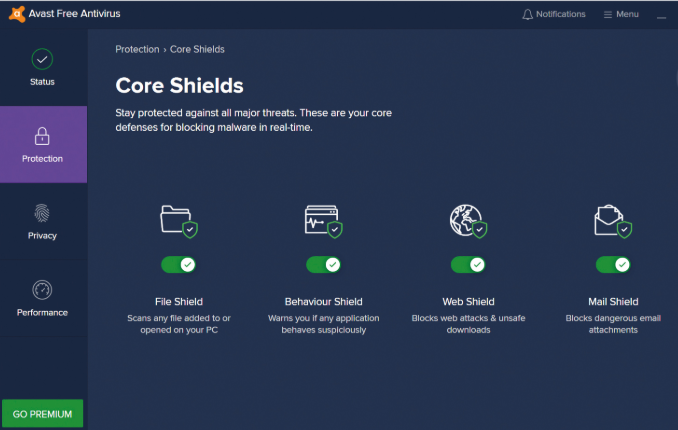Viewport: 678px width, 430px height.
Task: Select the Protection padlock icon
Action: [x=42, y=136]
